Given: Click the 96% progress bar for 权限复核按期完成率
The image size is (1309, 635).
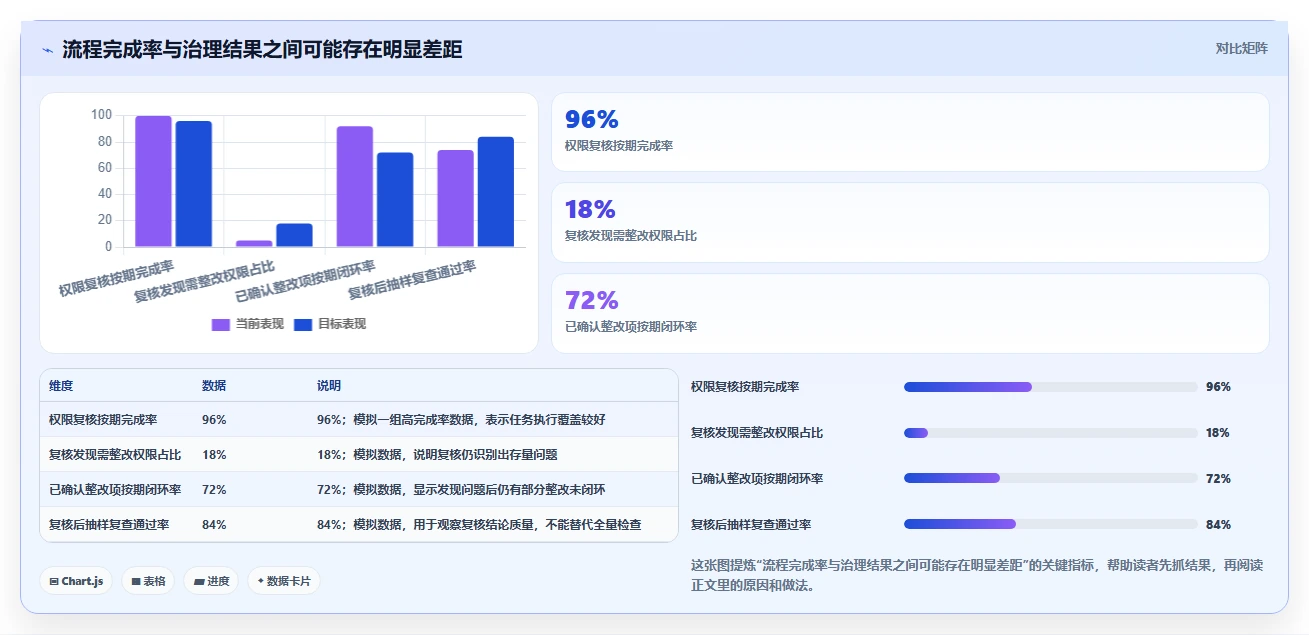Looking at the screenshot, I should 1050,387.
